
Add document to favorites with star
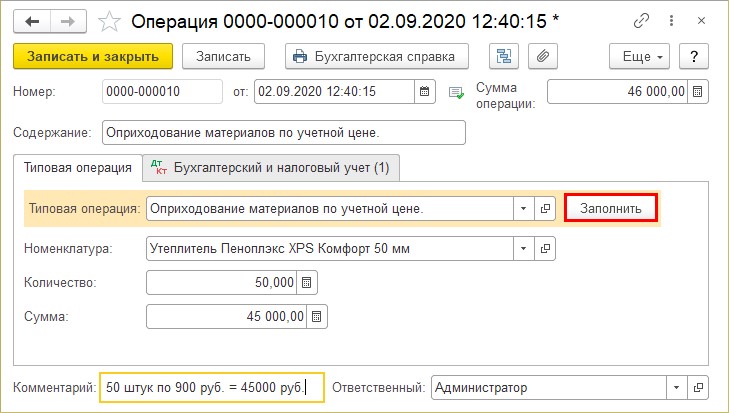(109, 22)
